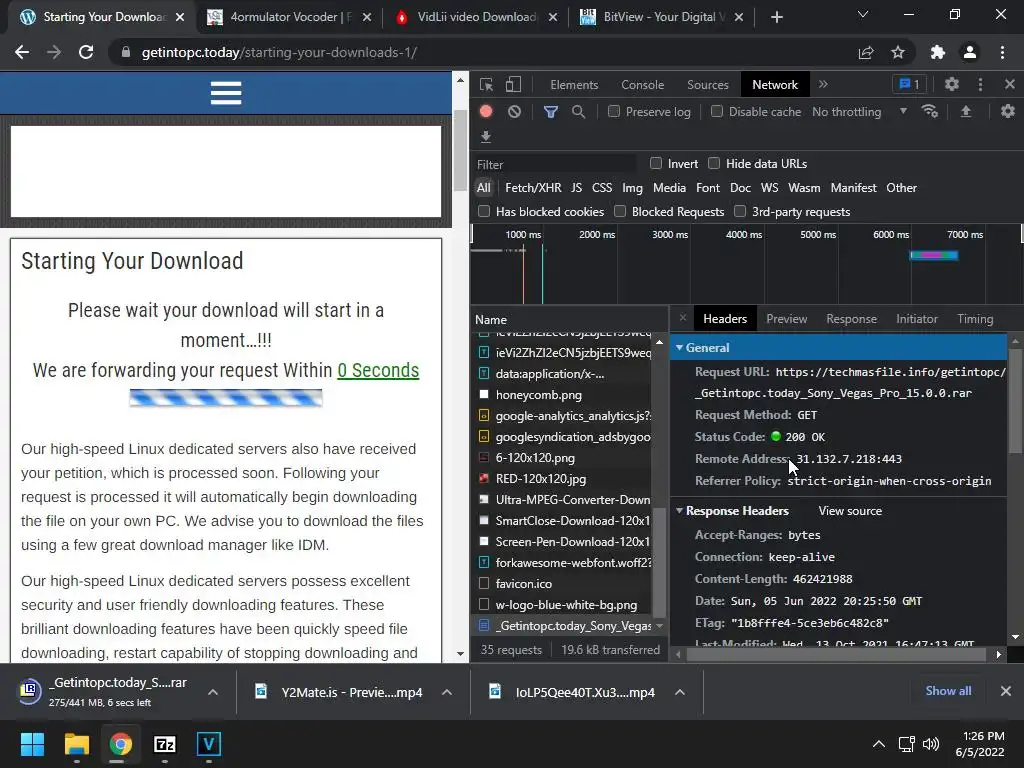Open the Initiator tab of request

pyautogui.click(x=917, y=319)
